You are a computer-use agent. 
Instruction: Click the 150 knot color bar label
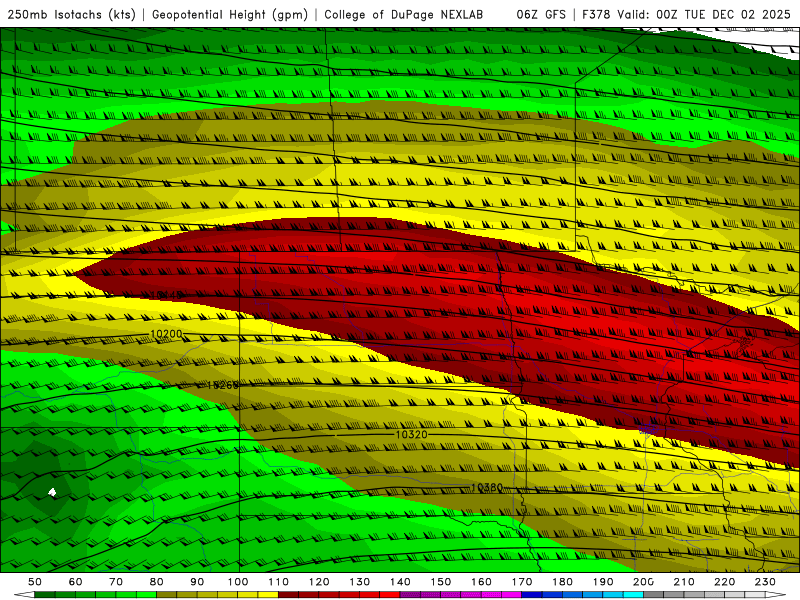pyautogui.click(x=440, y=582)
